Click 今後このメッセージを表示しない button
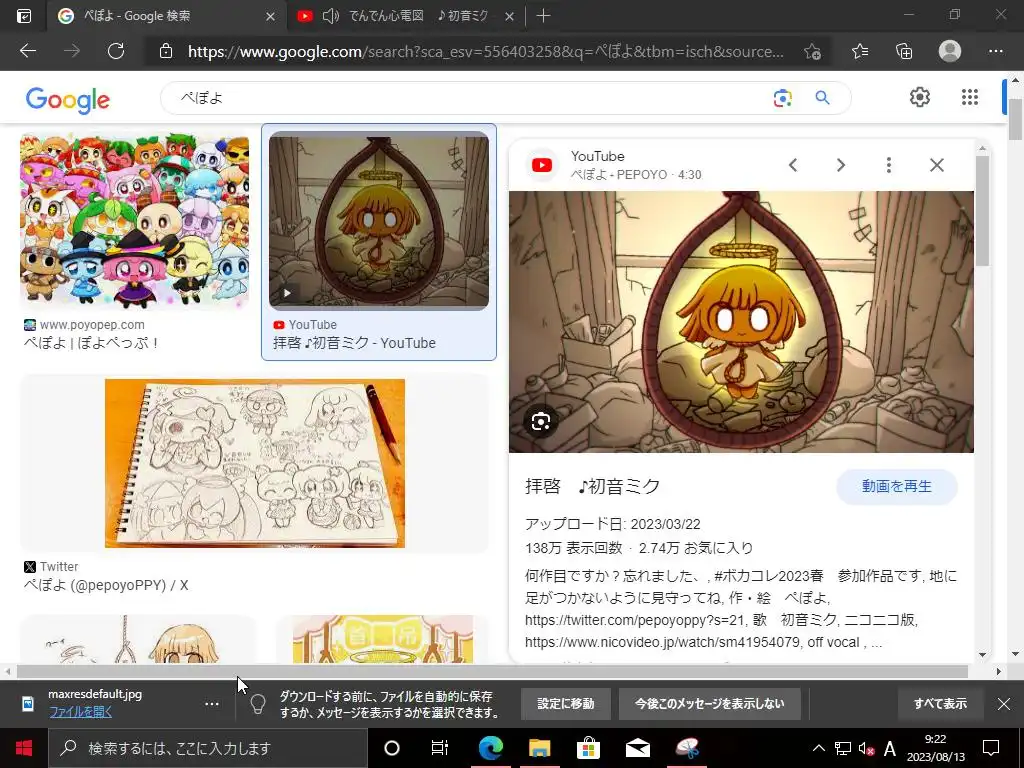 pyautogui.click(x=709, y=704)
